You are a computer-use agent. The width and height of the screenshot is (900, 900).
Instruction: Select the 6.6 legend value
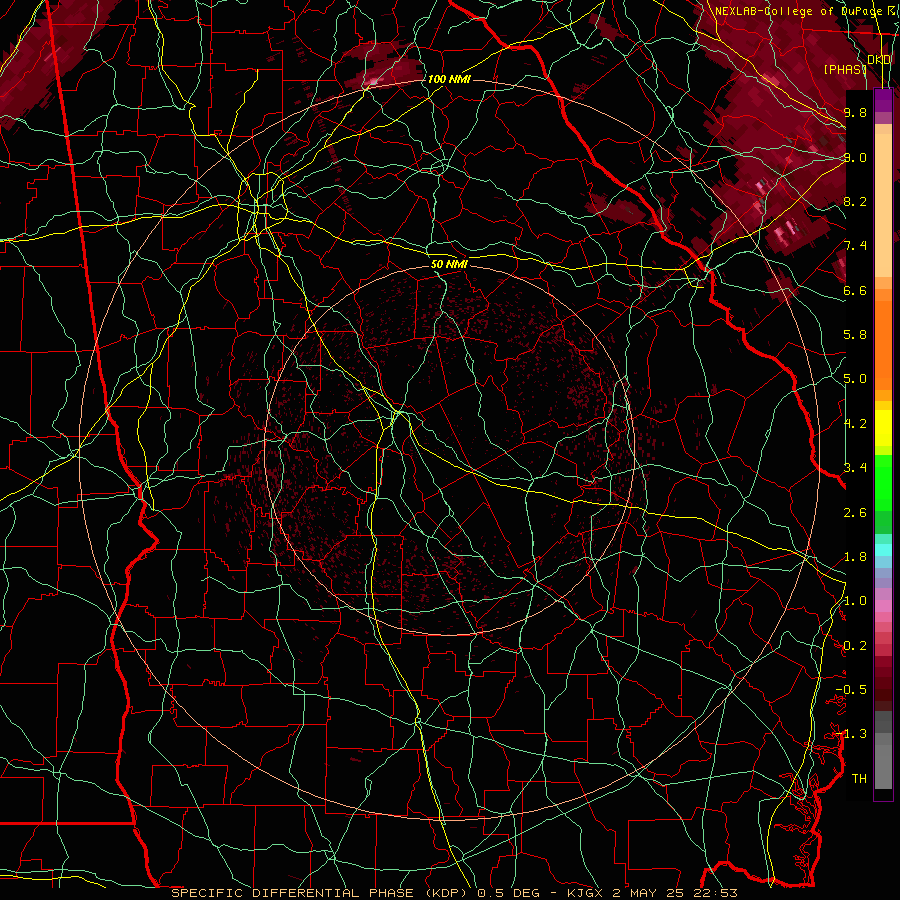[x=855, y=290]
